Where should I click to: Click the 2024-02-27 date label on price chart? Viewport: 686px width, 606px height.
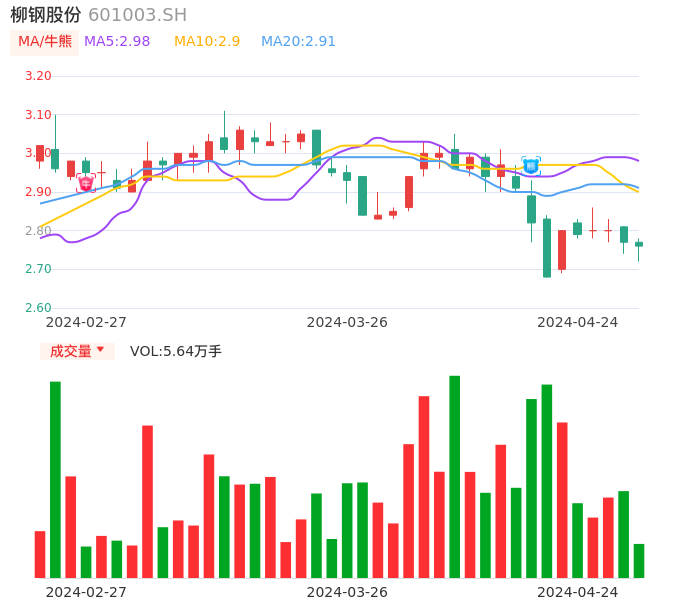(86, 322)
